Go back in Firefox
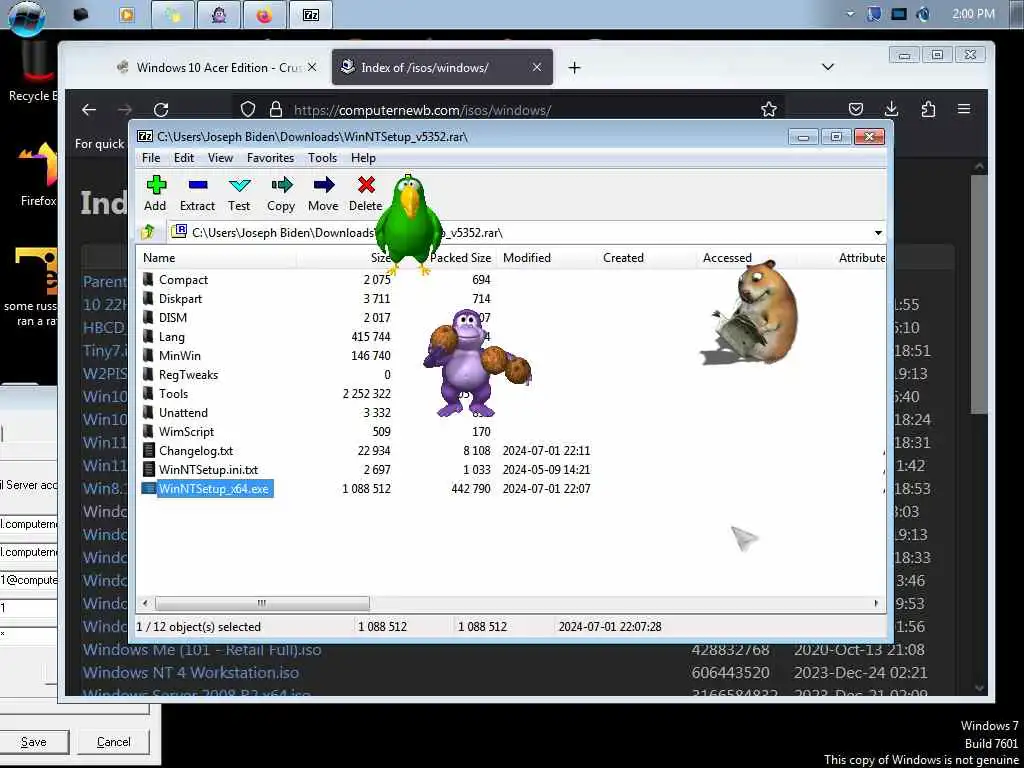Viewport: 1024px width, 768px height. click(x=89, y=110)
